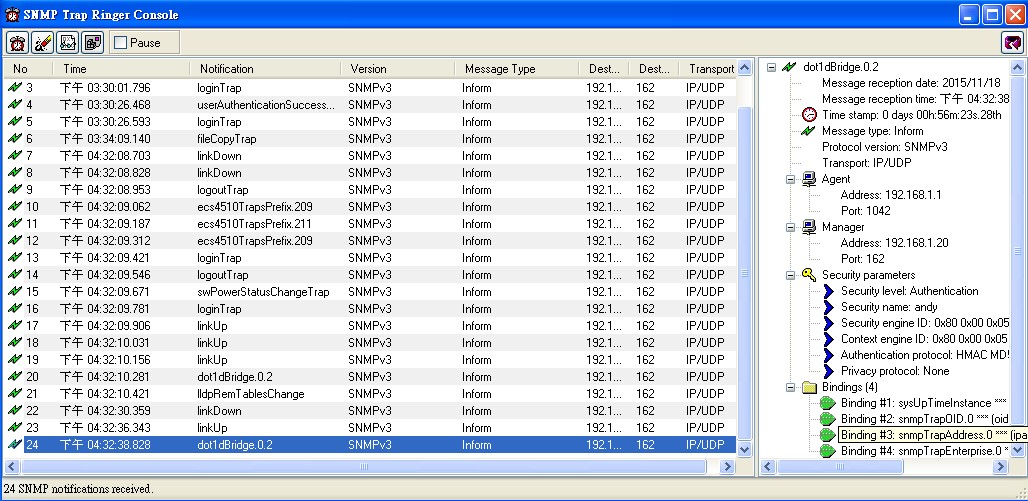Click the purple icon at toolbar's right end
The width and height of the screenshot is (1028, 501).
click(x=1013, y=43)
